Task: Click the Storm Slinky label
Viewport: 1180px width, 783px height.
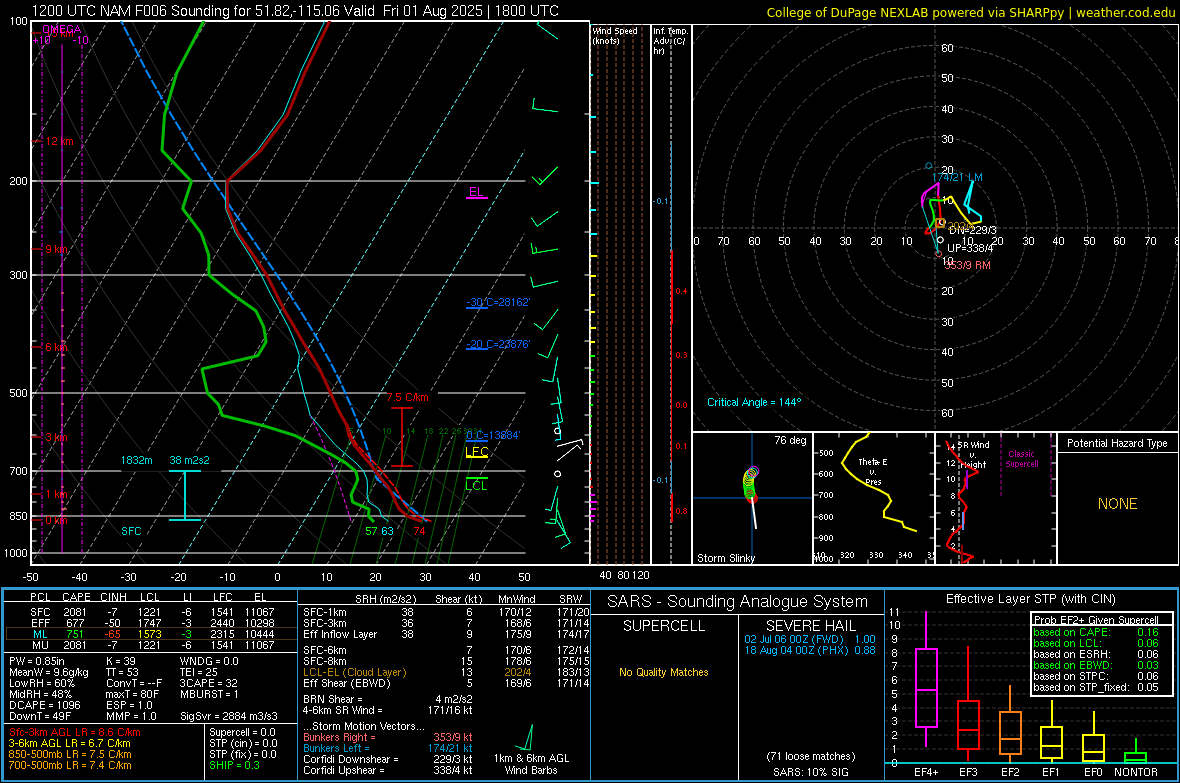Action: (x=725, y=558)
